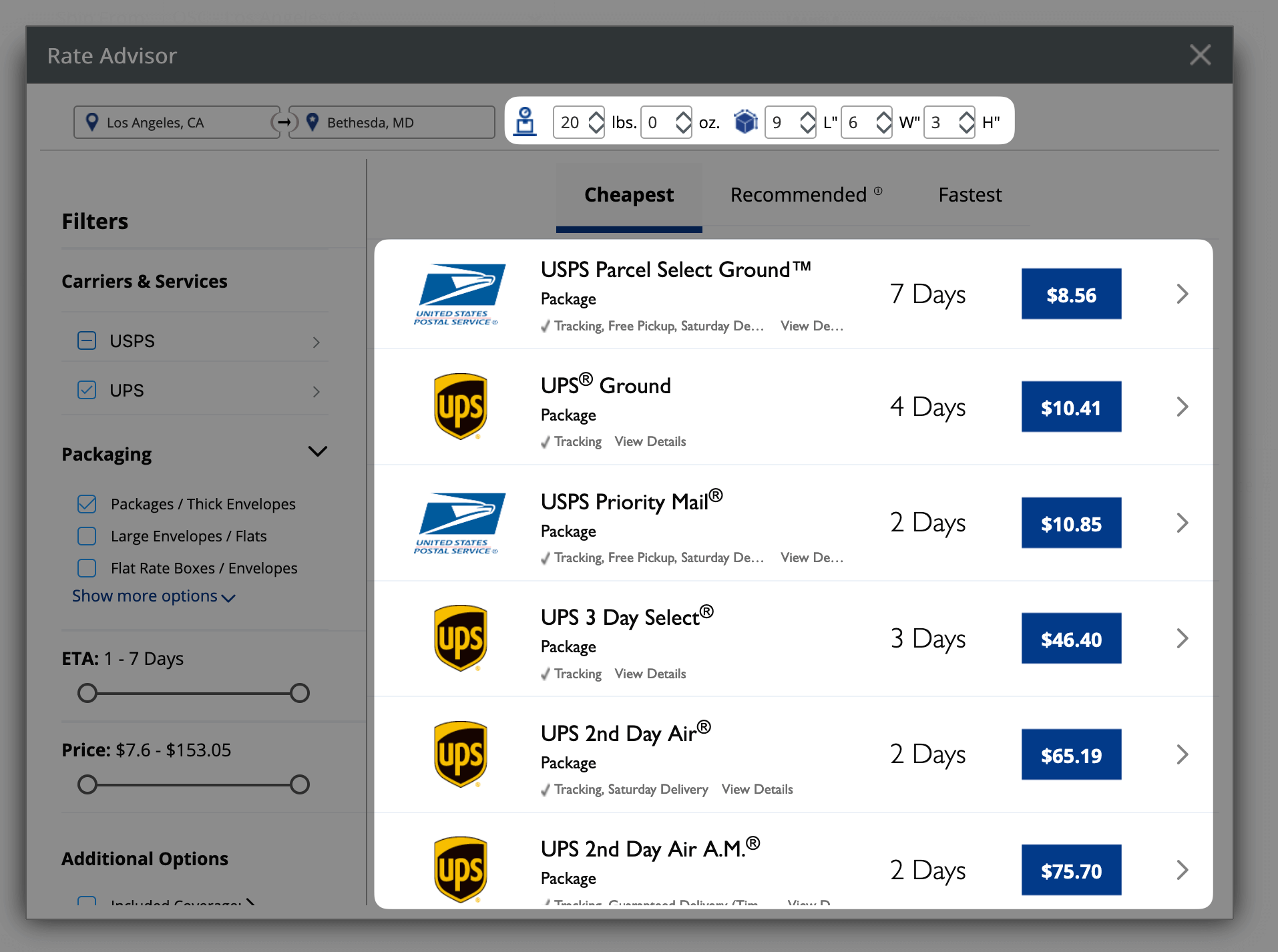Screen dimensions: 1278x952
Task: Click pounds stepper arrows
Action: 596,122
